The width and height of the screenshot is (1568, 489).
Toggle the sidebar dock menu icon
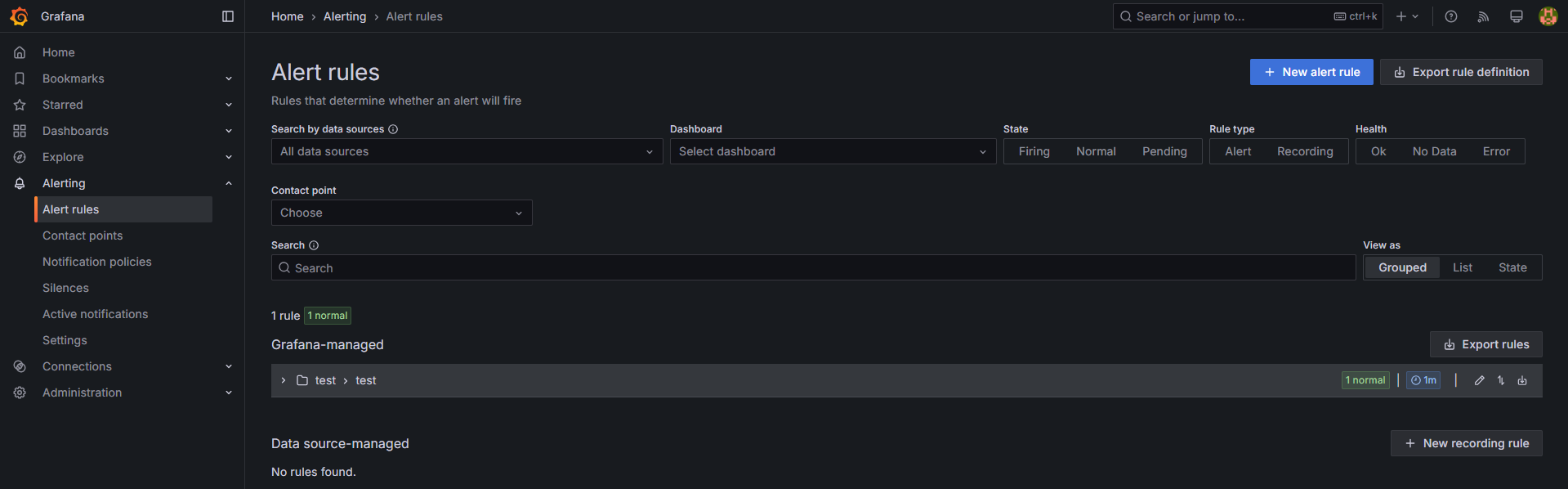(x=228, y=16)
